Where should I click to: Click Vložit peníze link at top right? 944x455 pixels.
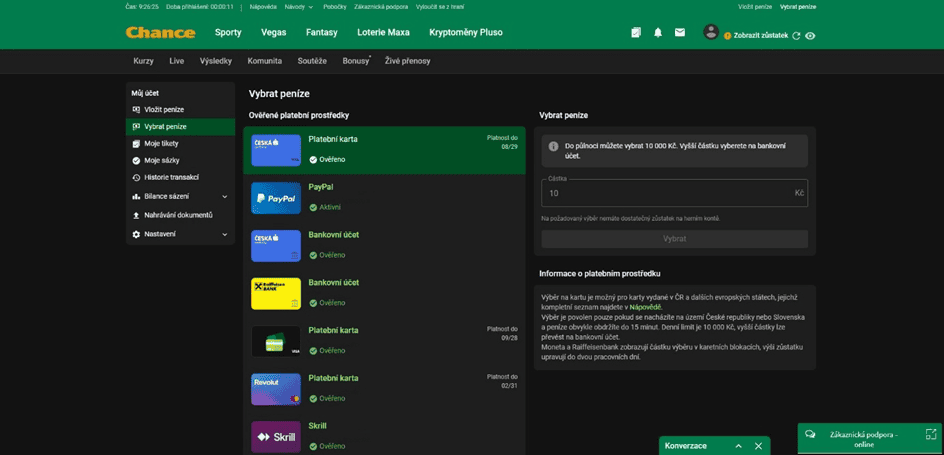[755, 7]
